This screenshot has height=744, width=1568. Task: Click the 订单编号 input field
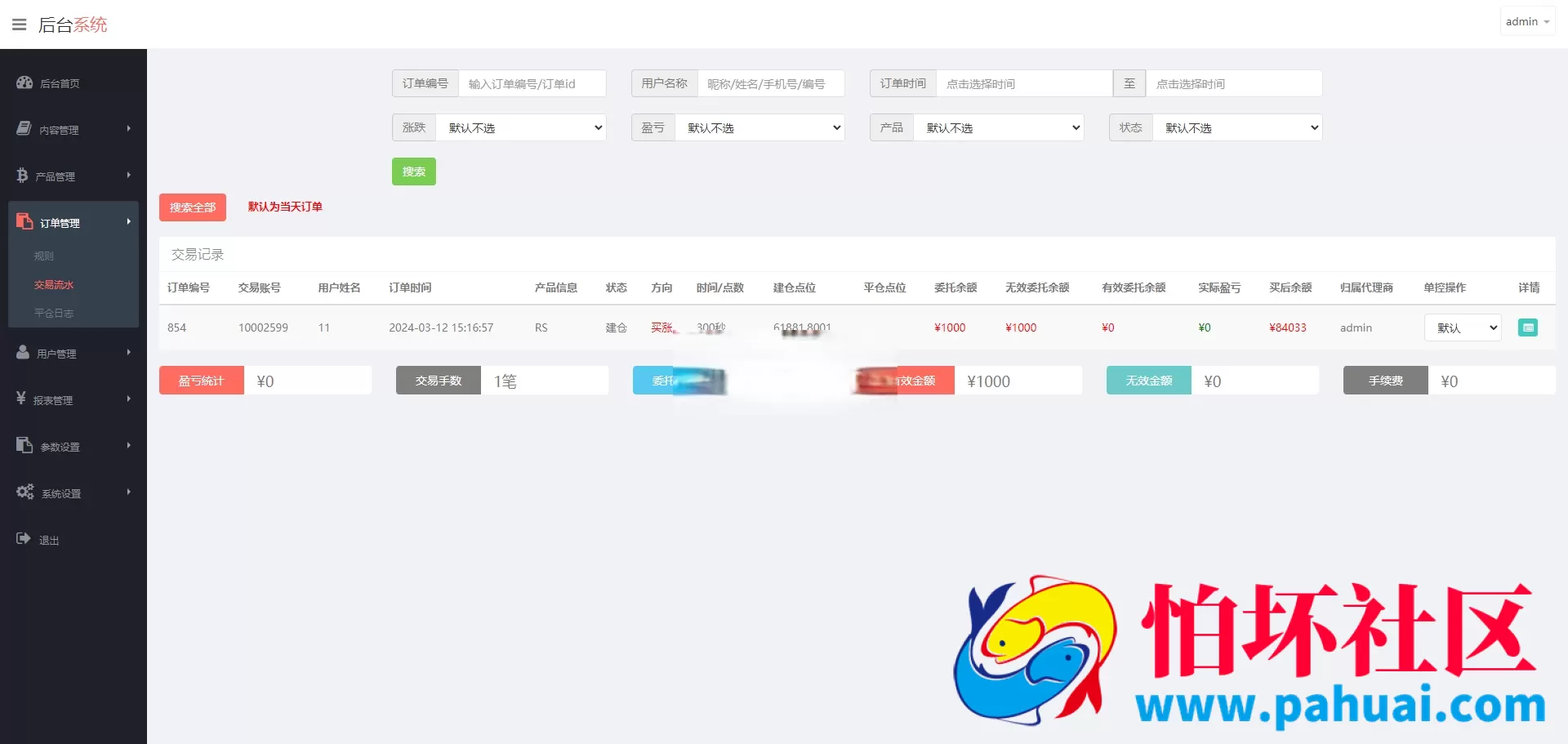click(532, 82)
